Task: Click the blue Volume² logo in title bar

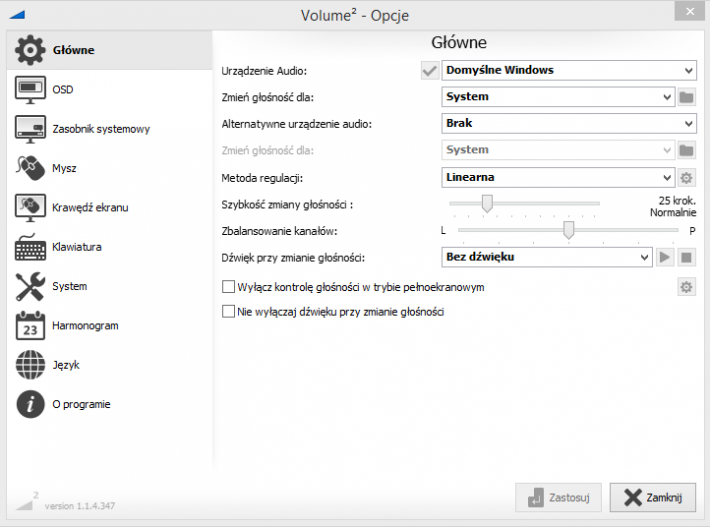Action: click(17, 14)
